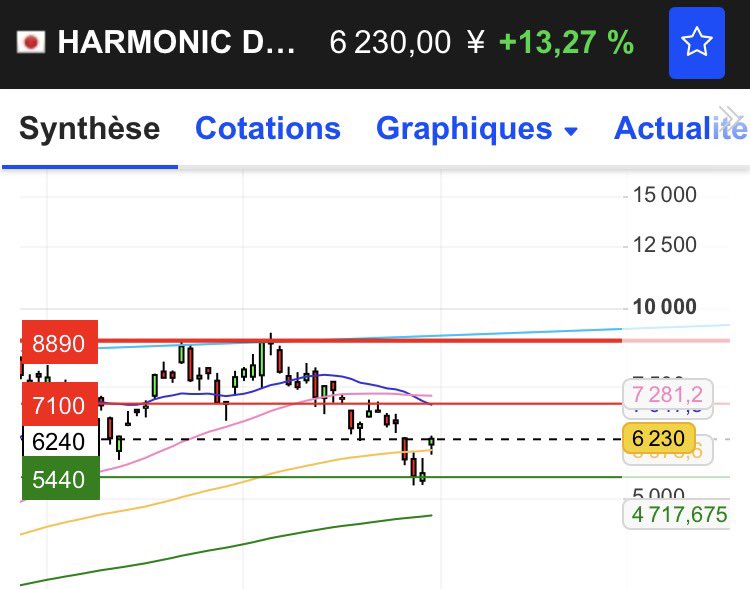Click the double-chevron tabs scroll arrow
Image resolution: width=750 pixels, height=589 pixels.
[x=731, y=117]
